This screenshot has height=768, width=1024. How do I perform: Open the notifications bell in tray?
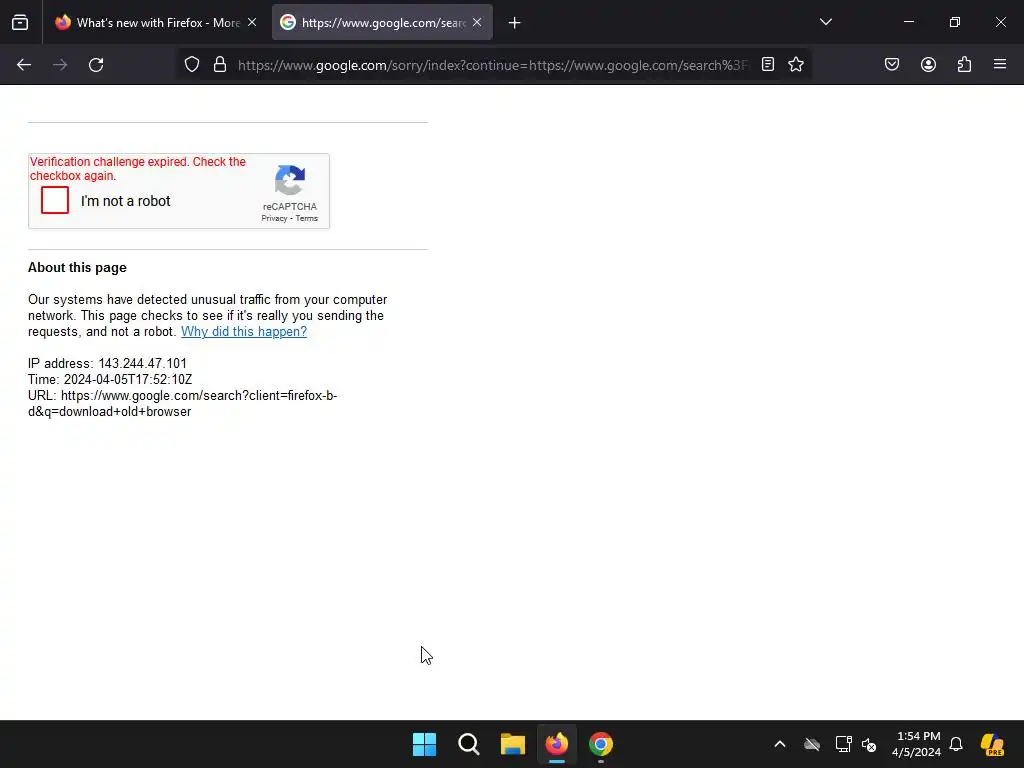956,744
